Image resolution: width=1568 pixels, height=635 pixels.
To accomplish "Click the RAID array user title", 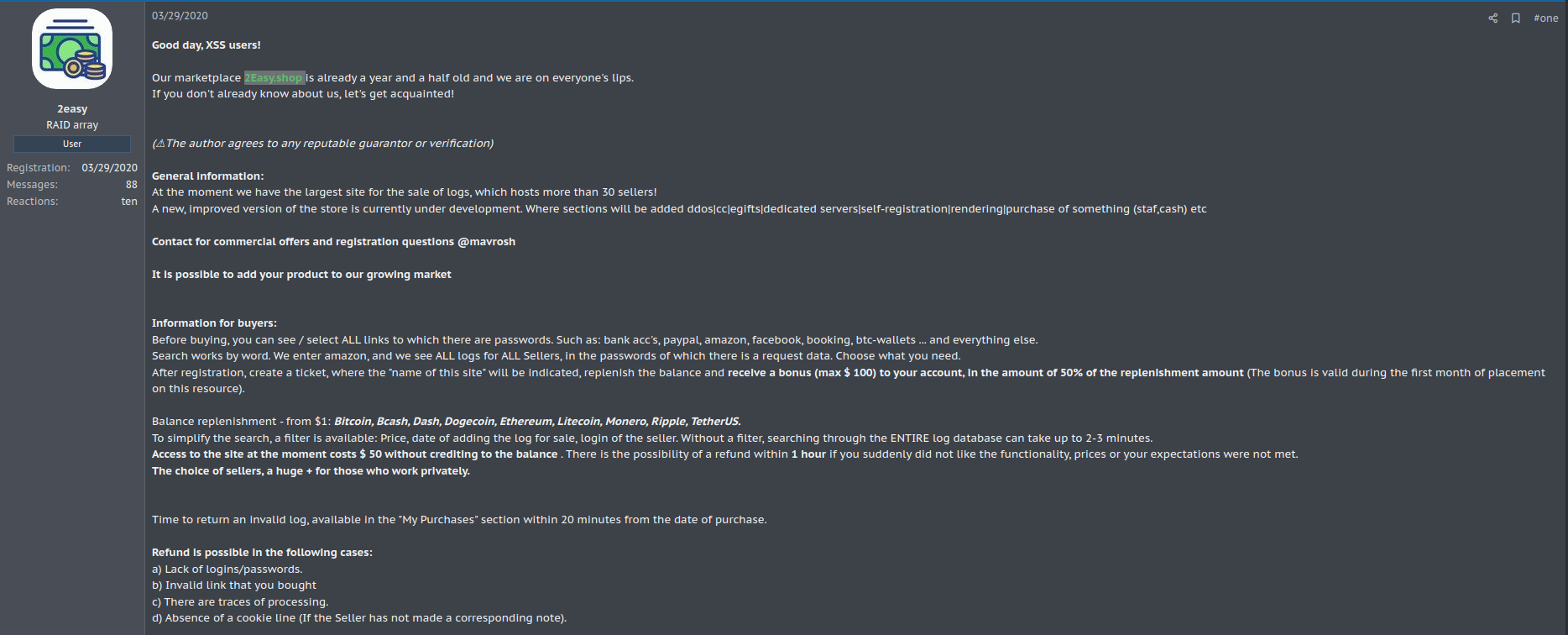I will click(x=72, y=125).
